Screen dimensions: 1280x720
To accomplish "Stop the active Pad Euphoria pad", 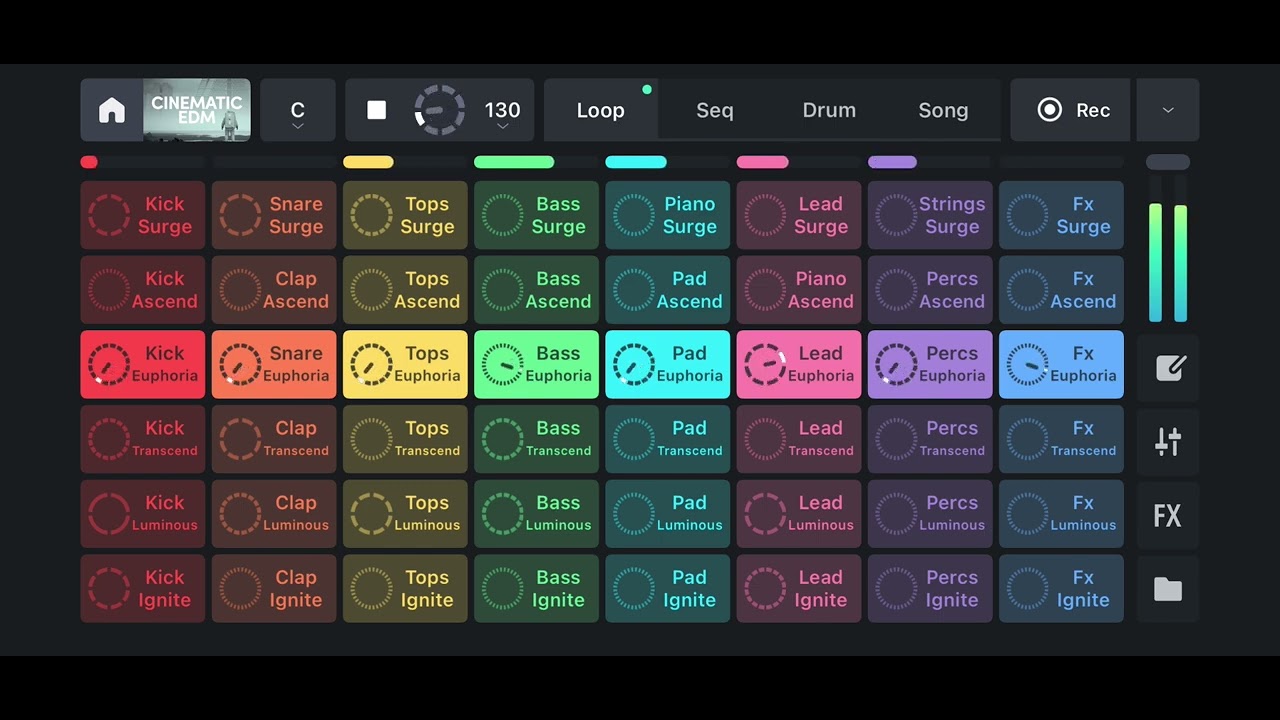I will 667,365.
